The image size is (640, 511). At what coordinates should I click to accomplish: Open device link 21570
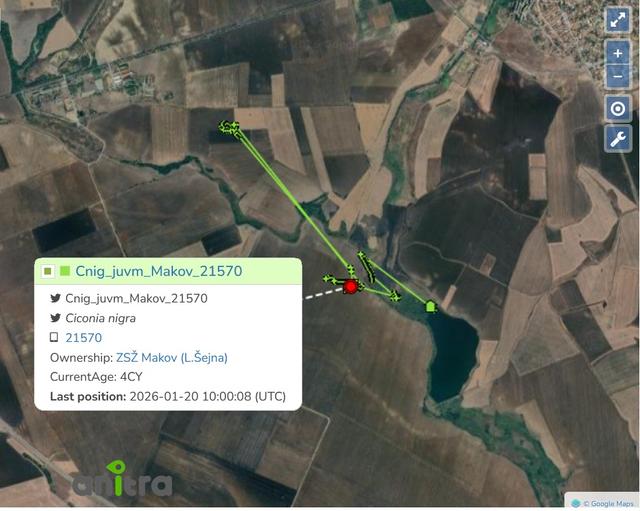84,338
